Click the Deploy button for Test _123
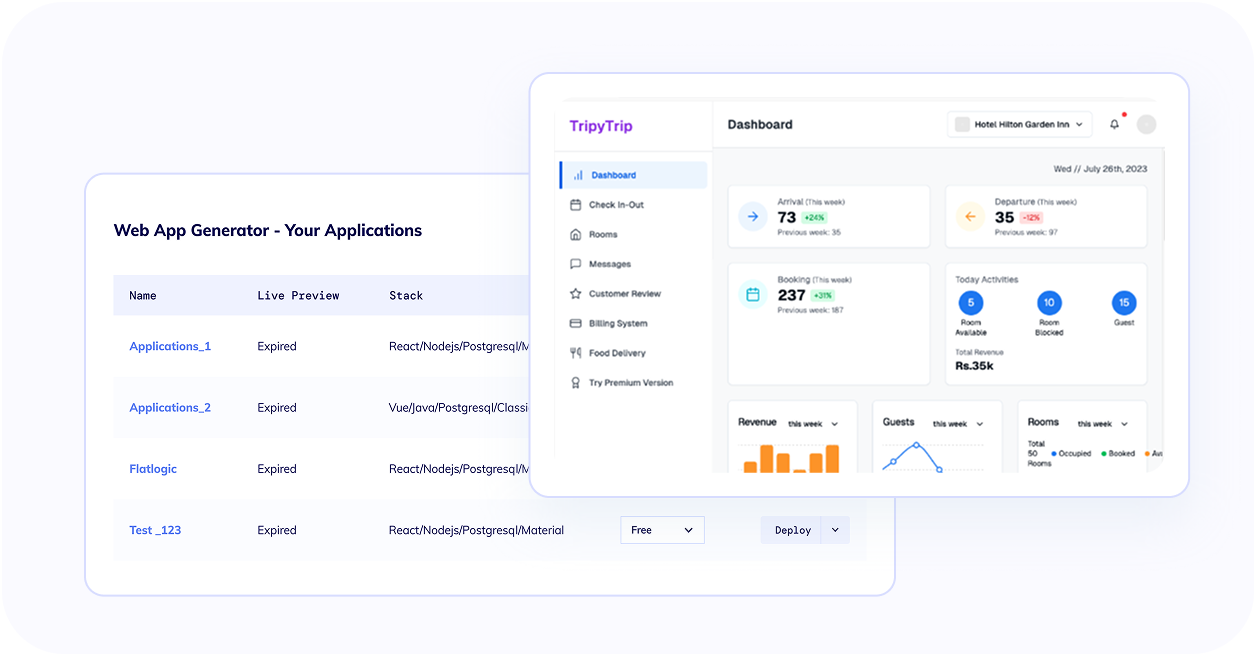1256x656 pixels. click(x=791, y=530)
